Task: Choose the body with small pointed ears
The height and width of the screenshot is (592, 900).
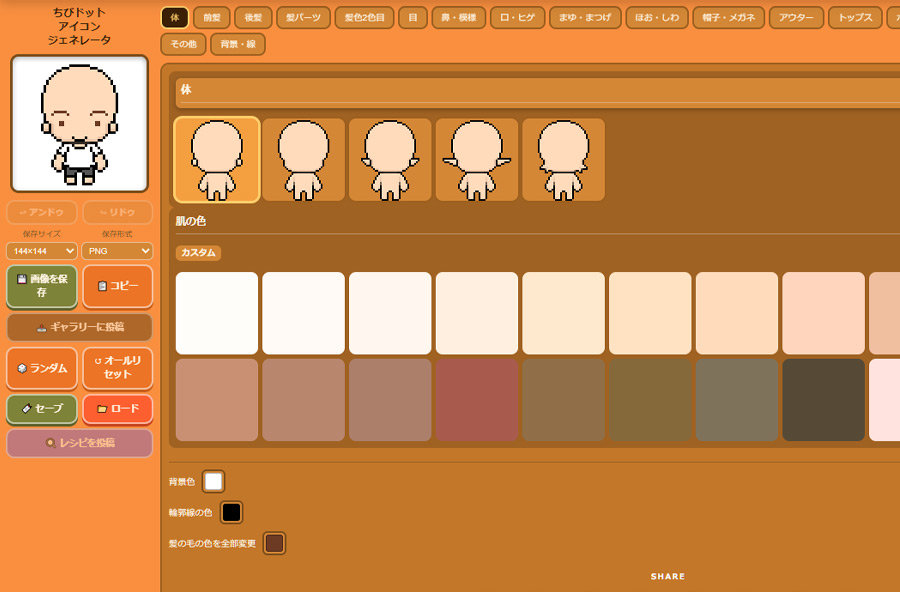Action: click(x=390, y=160)
